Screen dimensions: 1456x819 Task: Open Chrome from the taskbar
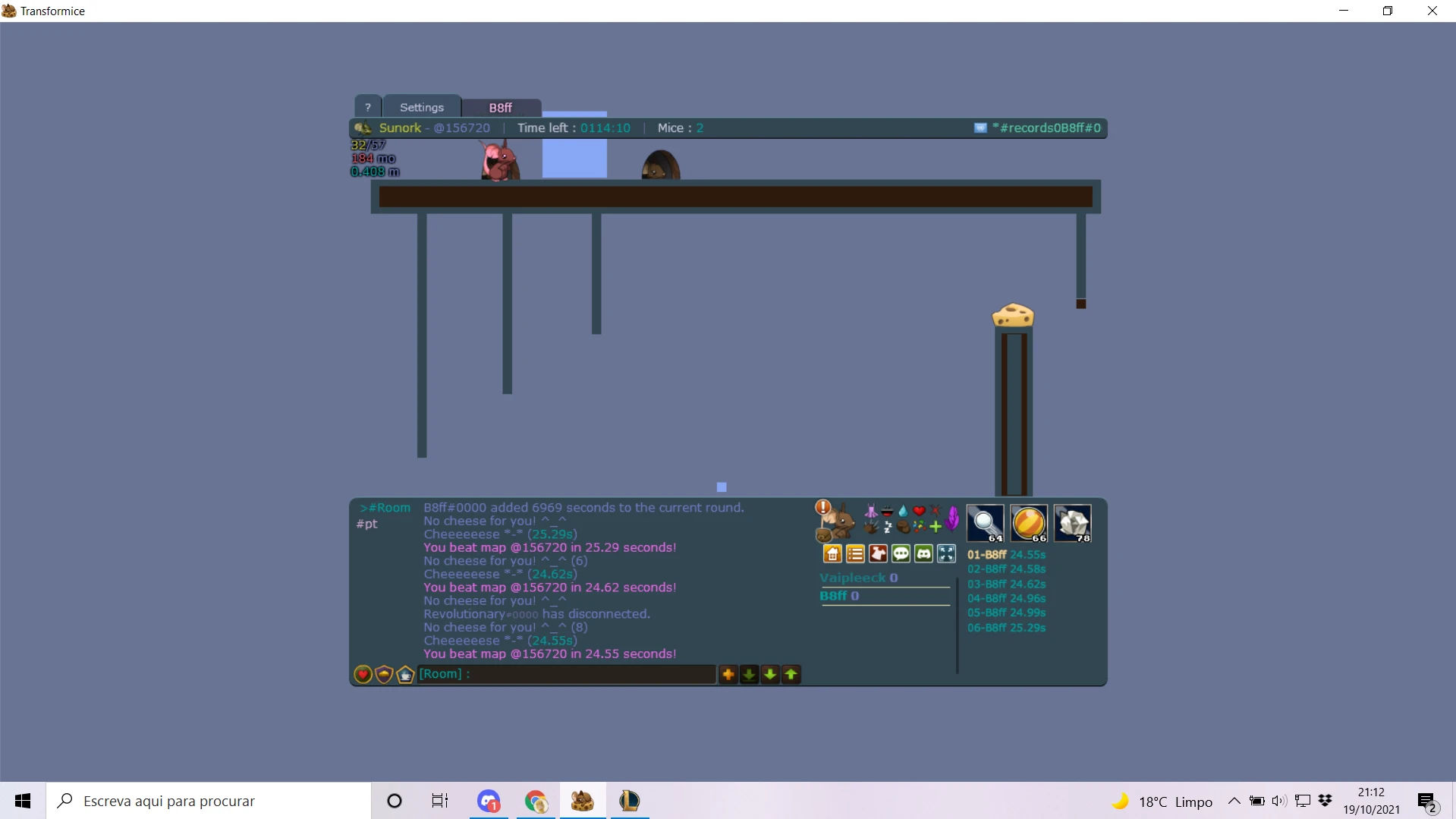536,801
